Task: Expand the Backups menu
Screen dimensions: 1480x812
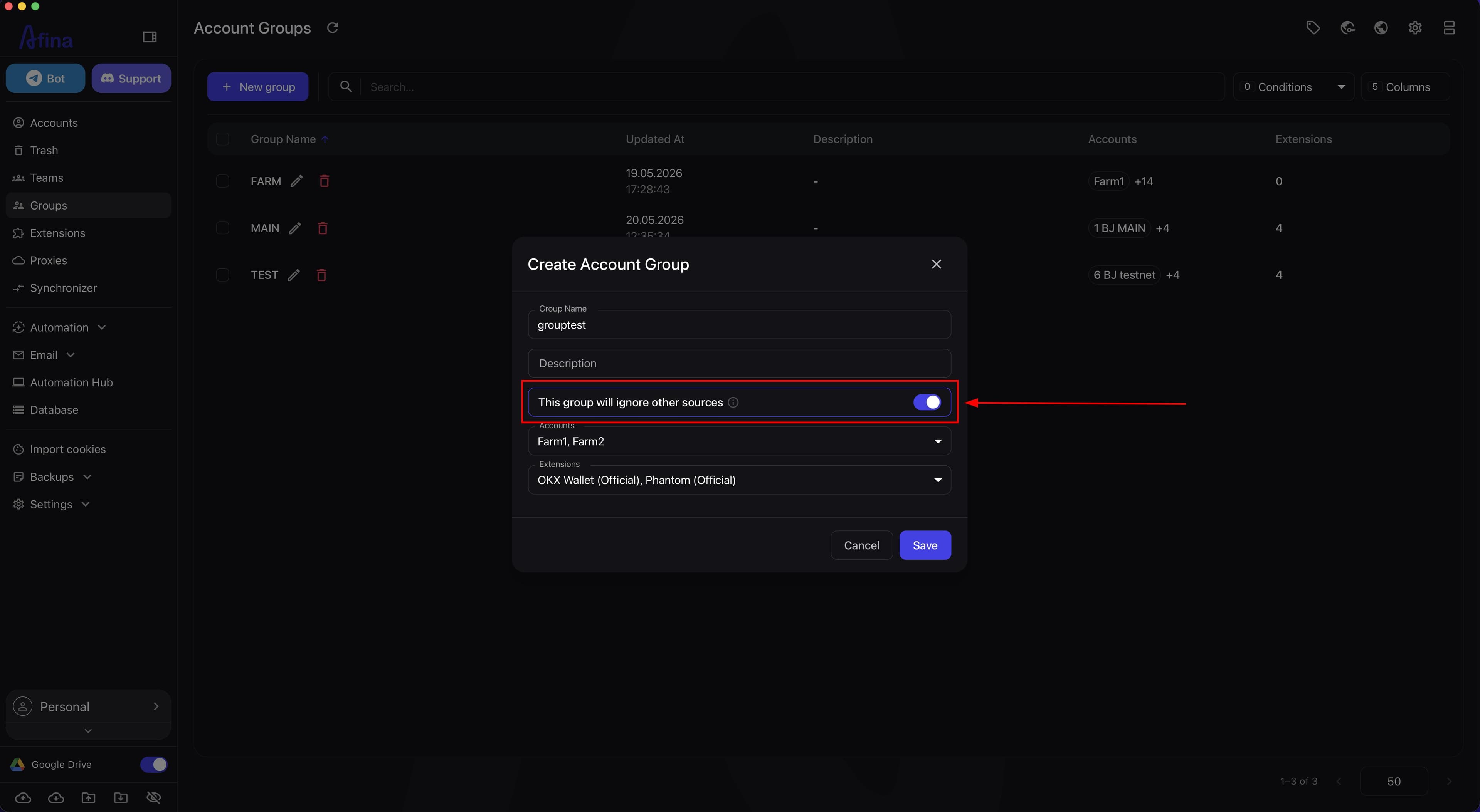Action: [x=52, y=476]
